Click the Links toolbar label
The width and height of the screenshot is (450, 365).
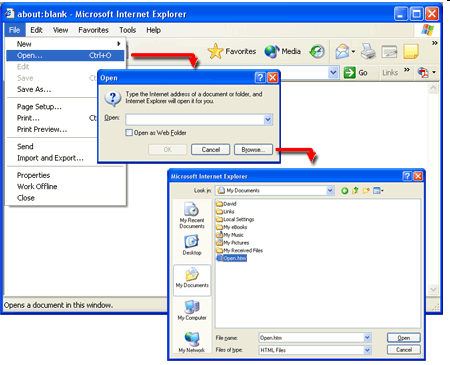pyautogui.click(x=390, y=72)
